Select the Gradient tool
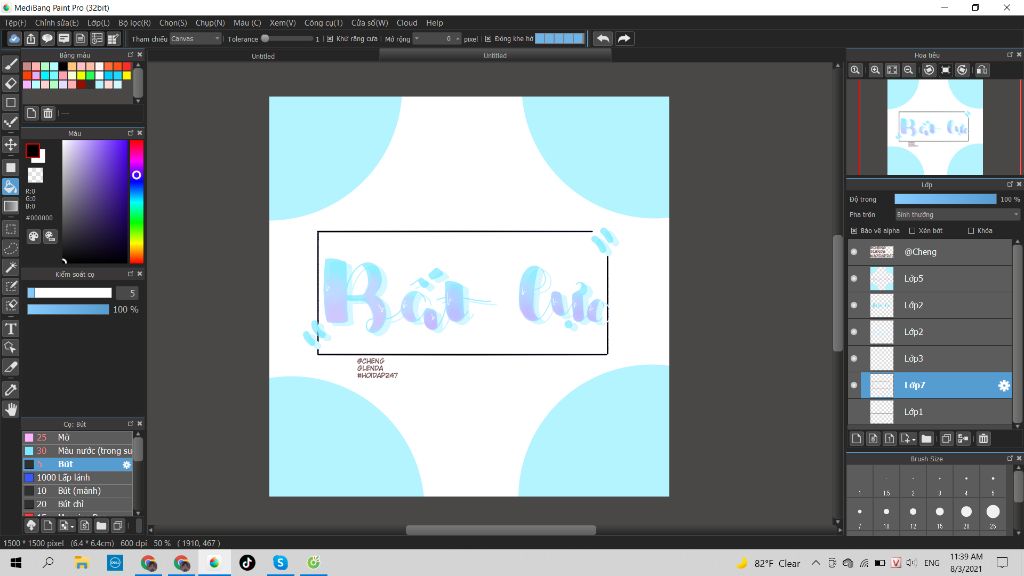This screenshot has height=576, width=1024. coord(10,206)
